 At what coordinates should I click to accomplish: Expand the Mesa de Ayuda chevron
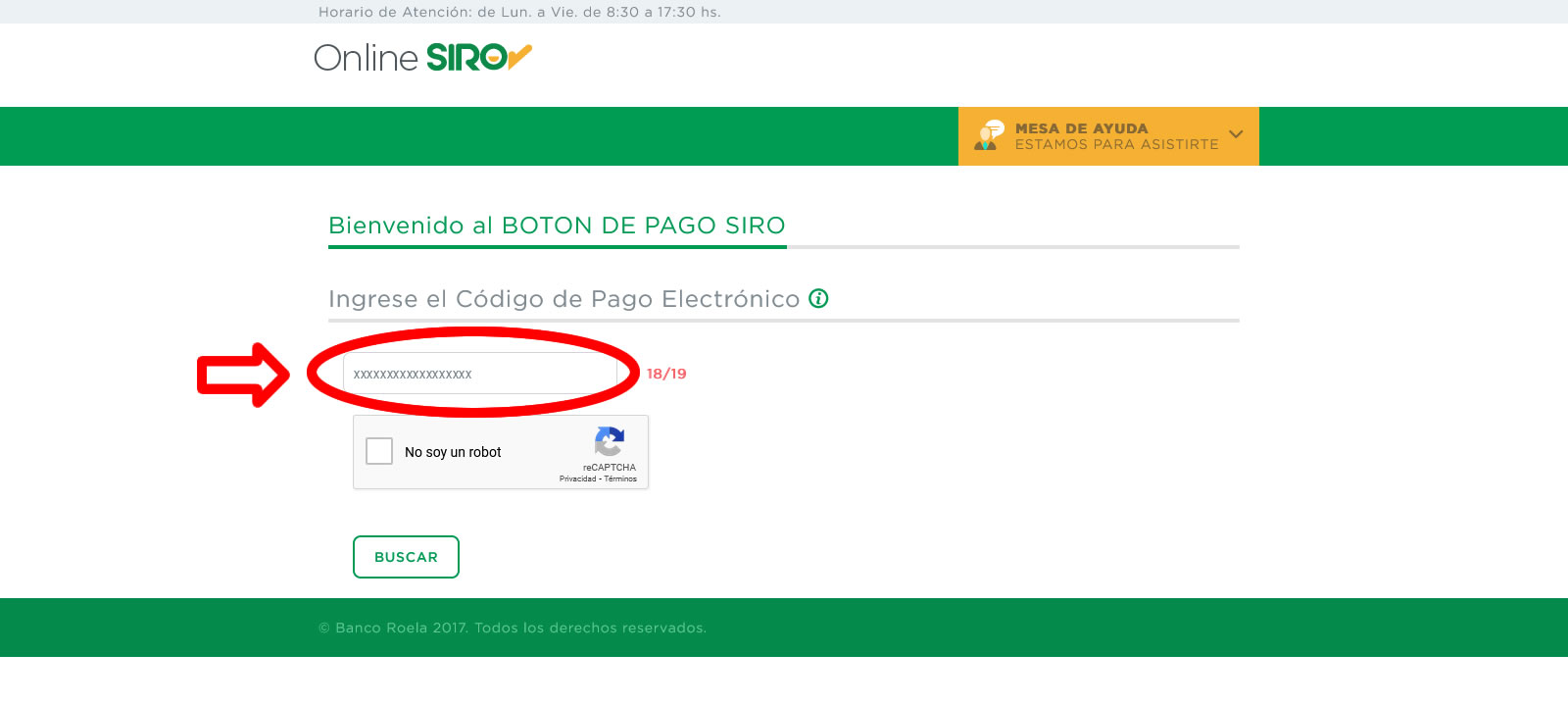tap(1236, 134)
